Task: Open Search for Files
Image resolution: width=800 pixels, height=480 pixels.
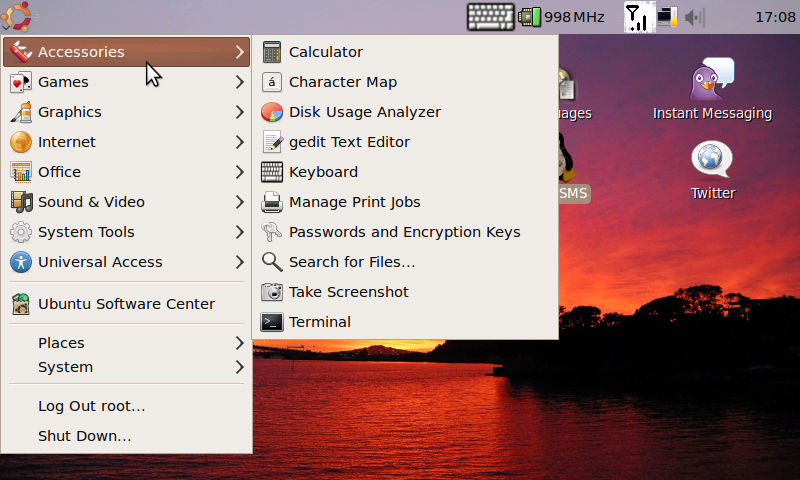Action: 351,262
